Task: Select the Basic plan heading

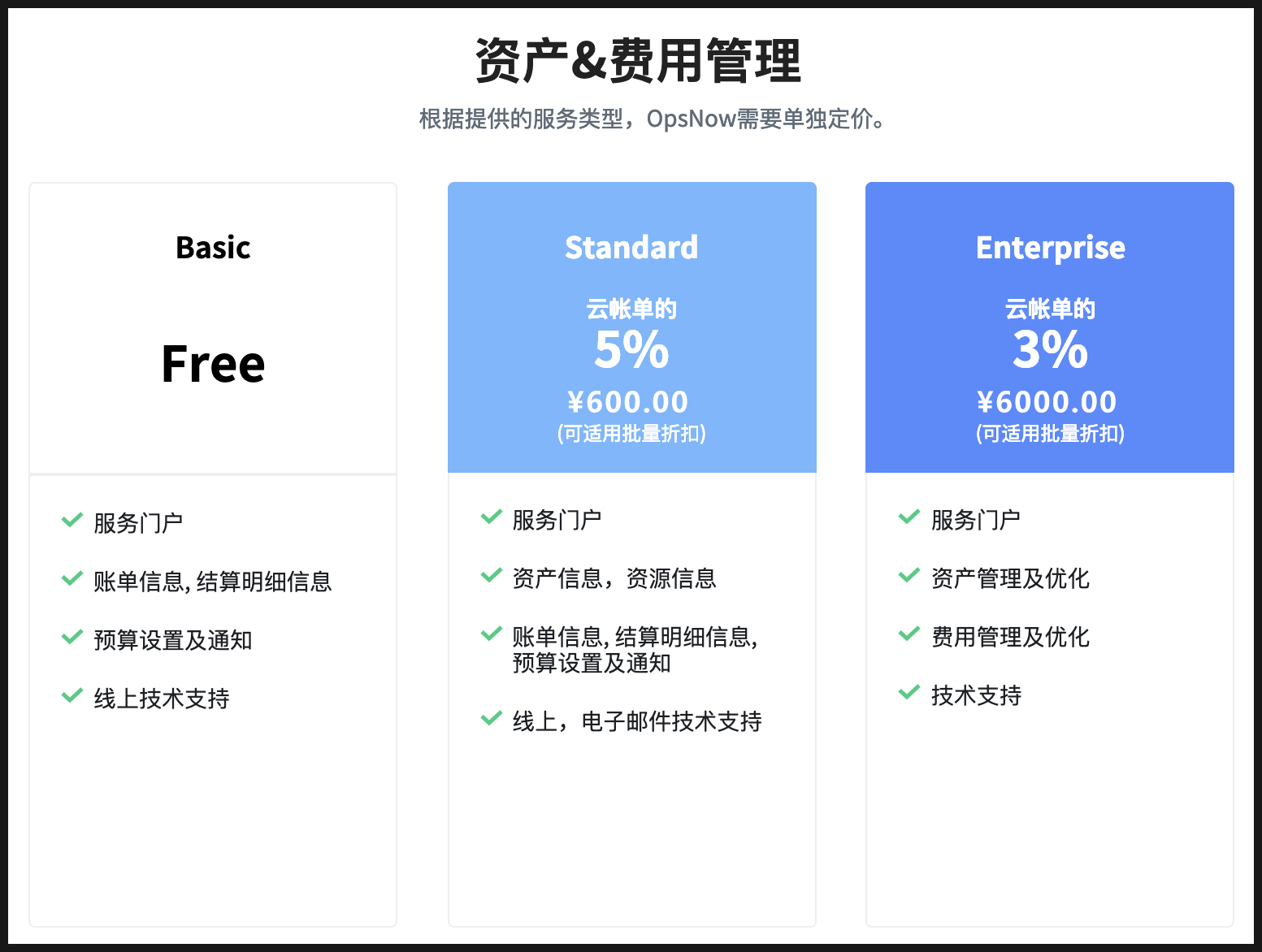Action: pos(213,247)
